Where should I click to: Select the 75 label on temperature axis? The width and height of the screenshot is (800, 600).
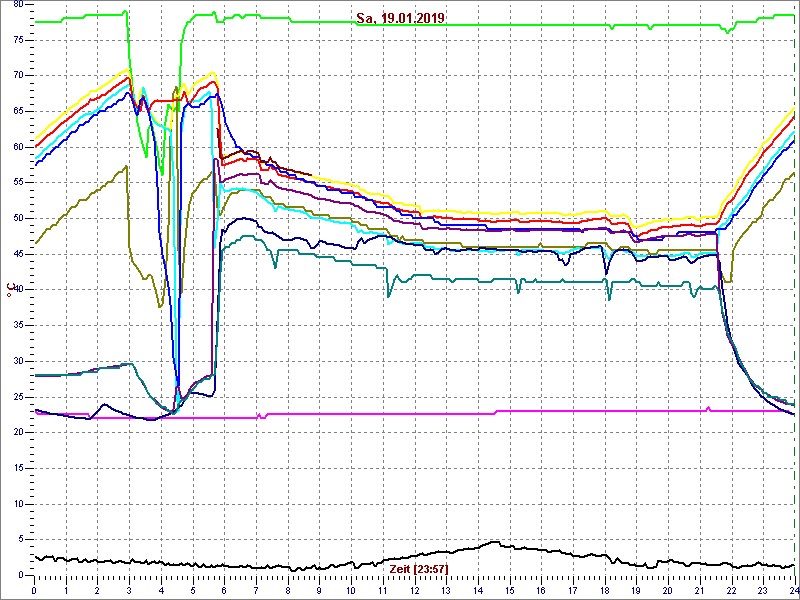(x=19, y=40)
